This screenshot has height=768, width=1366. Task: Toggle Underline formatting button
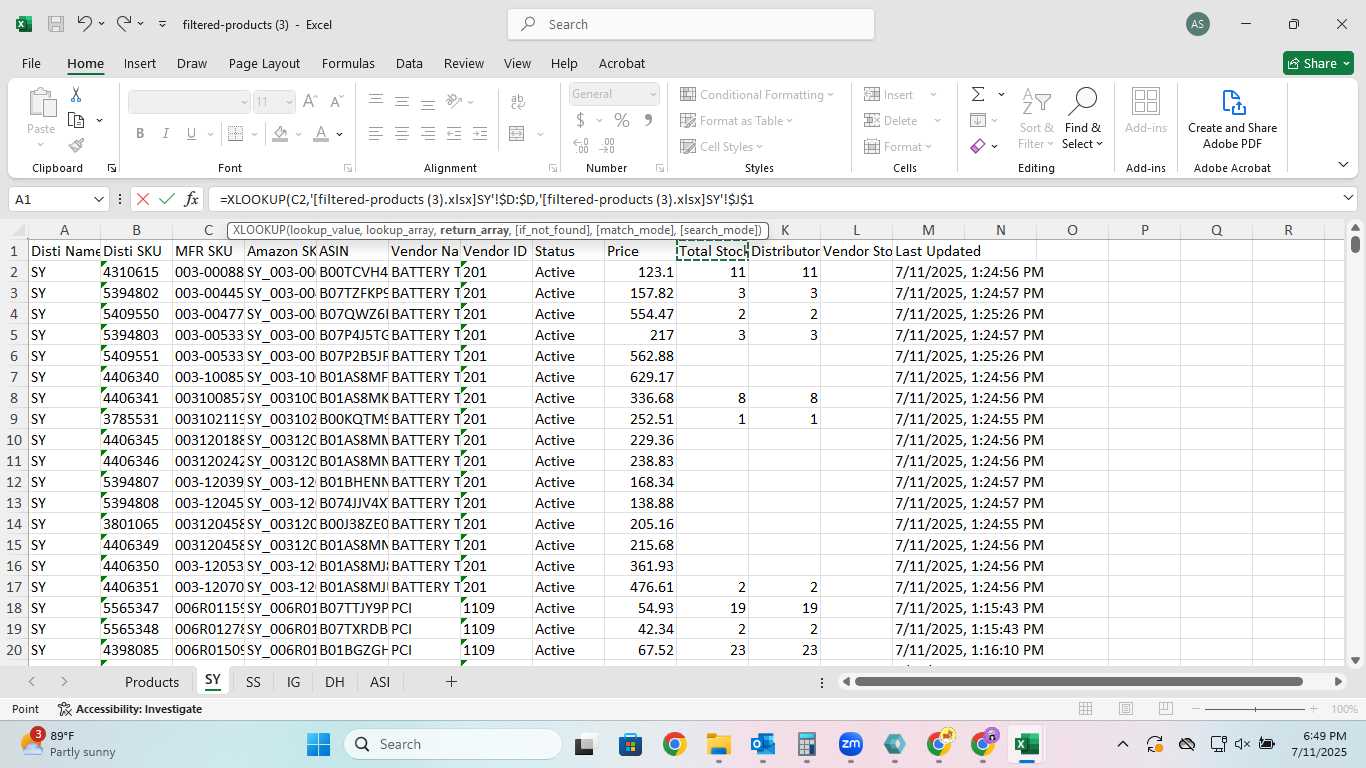[192, 133]
